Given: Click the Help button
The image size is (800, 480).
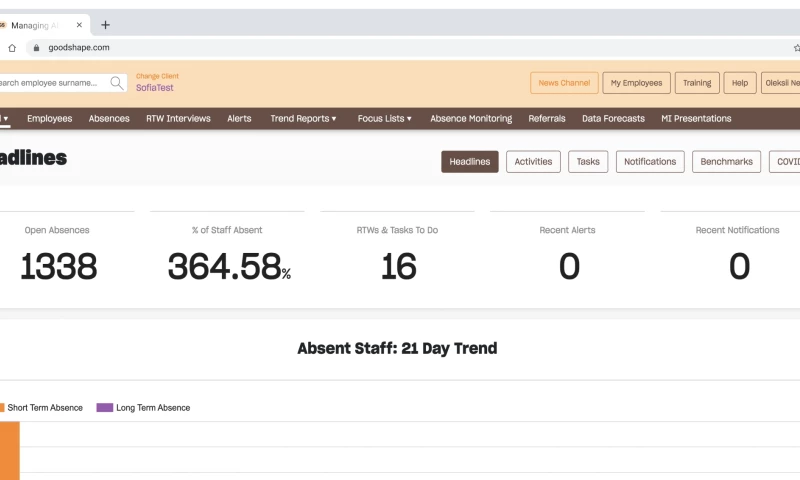Looking at the screenshot, I should click(740, 83).
